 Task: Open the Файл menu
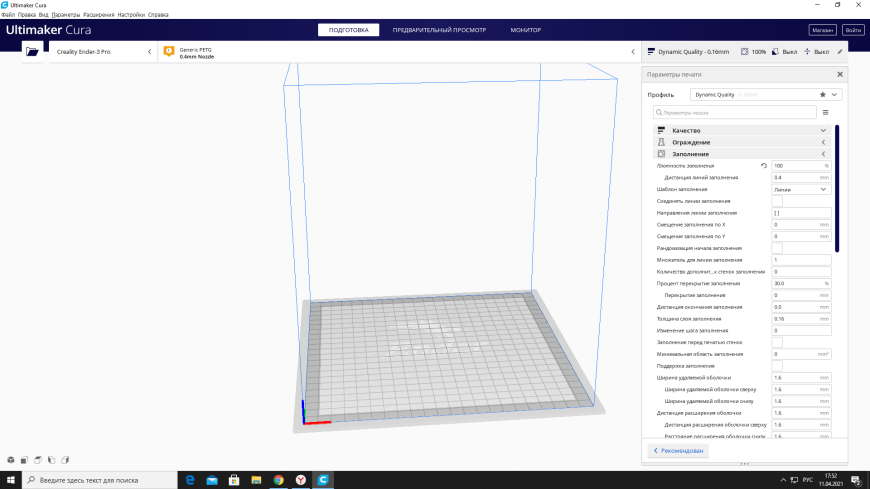point(8,14)
